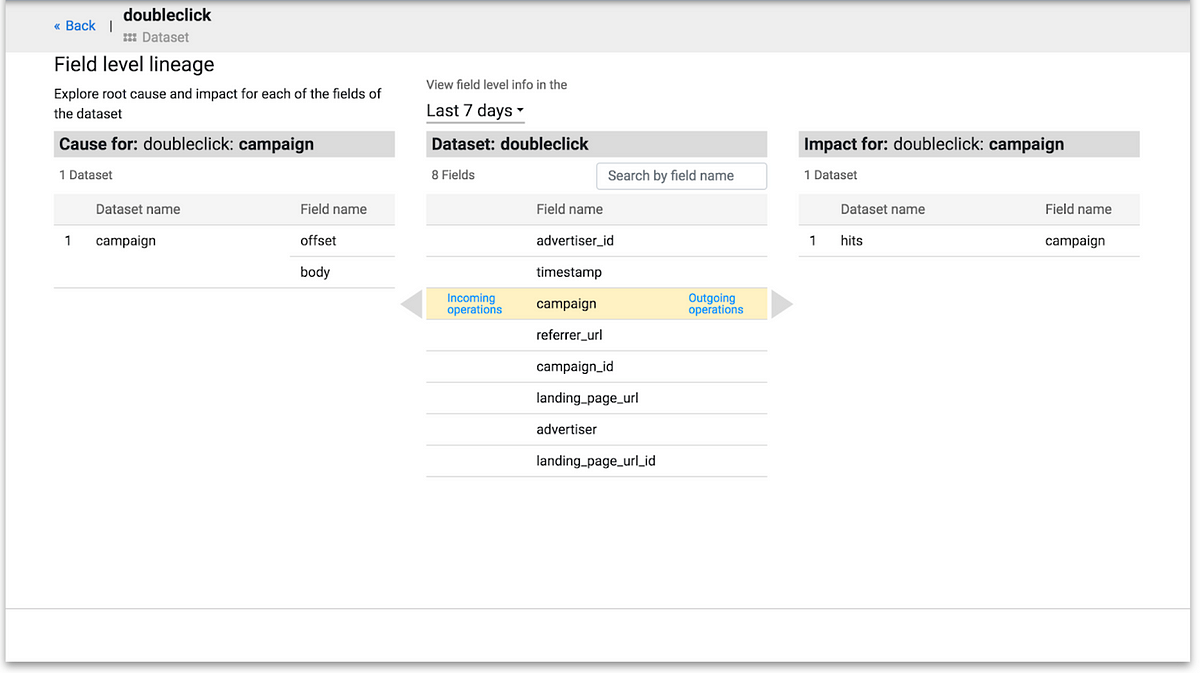Click the doubleclick title in header
The image size is (1200, 673).
[x=167, y=16]
